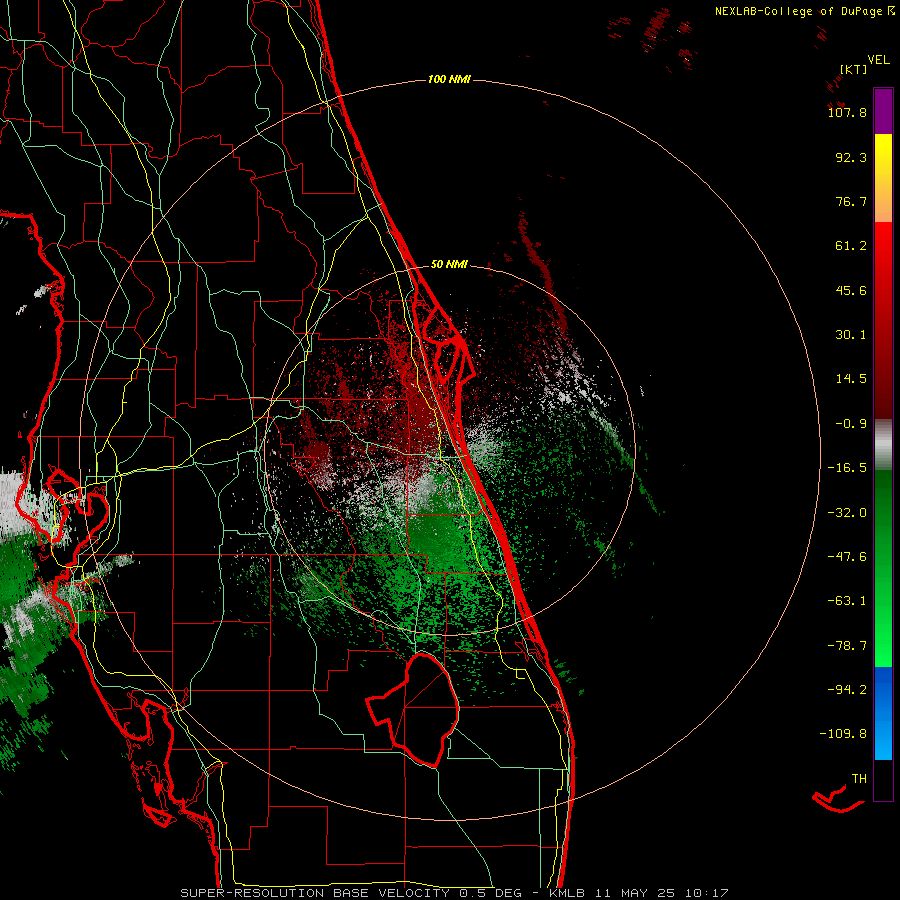Screen dimensions: 900x900
Task: Click the 61.2 velocity scale value
Action: (851, 246)
